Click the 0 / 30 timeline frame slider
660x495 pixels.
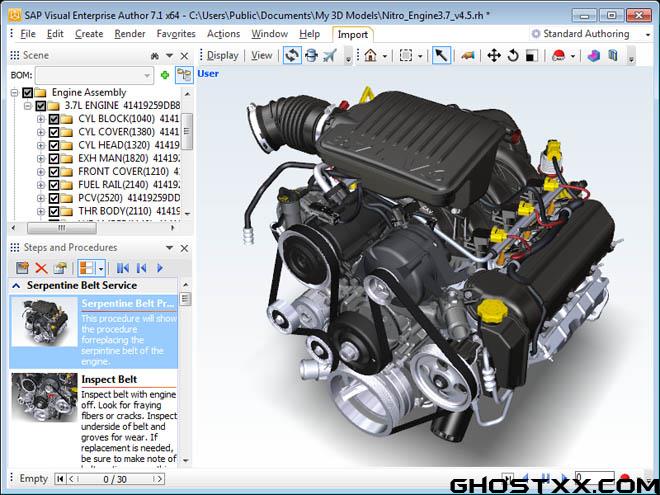pyautogui.click(x=115, y=479)
